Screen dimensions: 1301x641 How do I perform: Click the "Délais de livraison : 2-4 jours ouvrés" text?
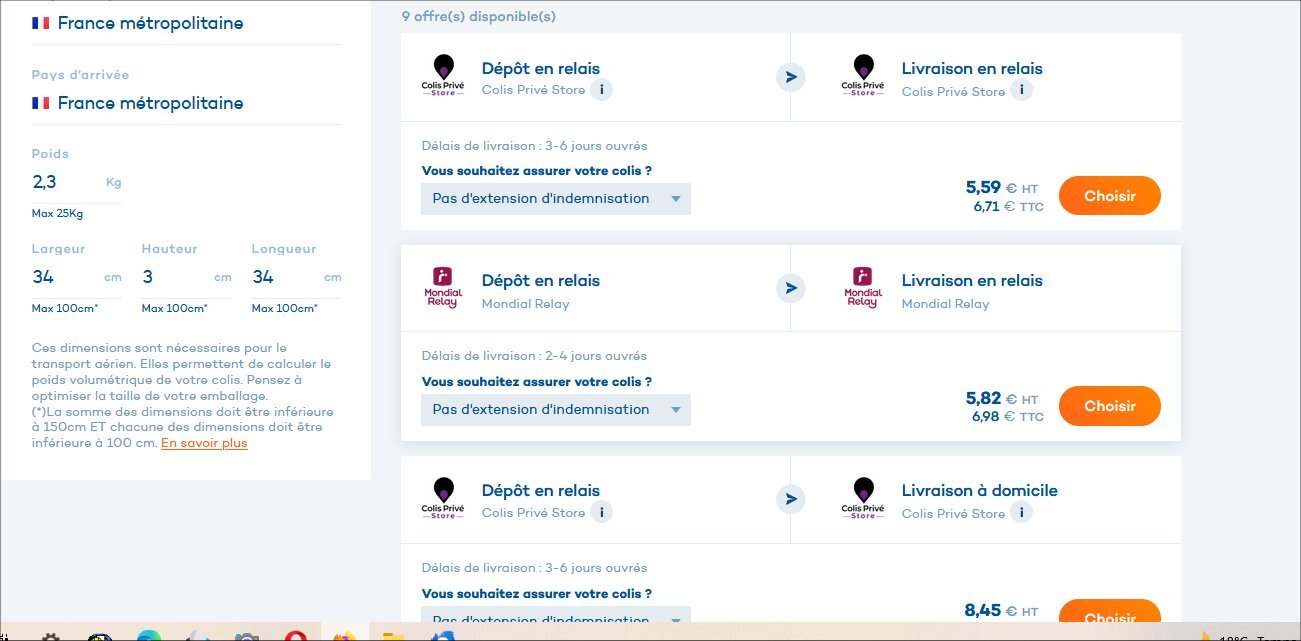[534, 356]
